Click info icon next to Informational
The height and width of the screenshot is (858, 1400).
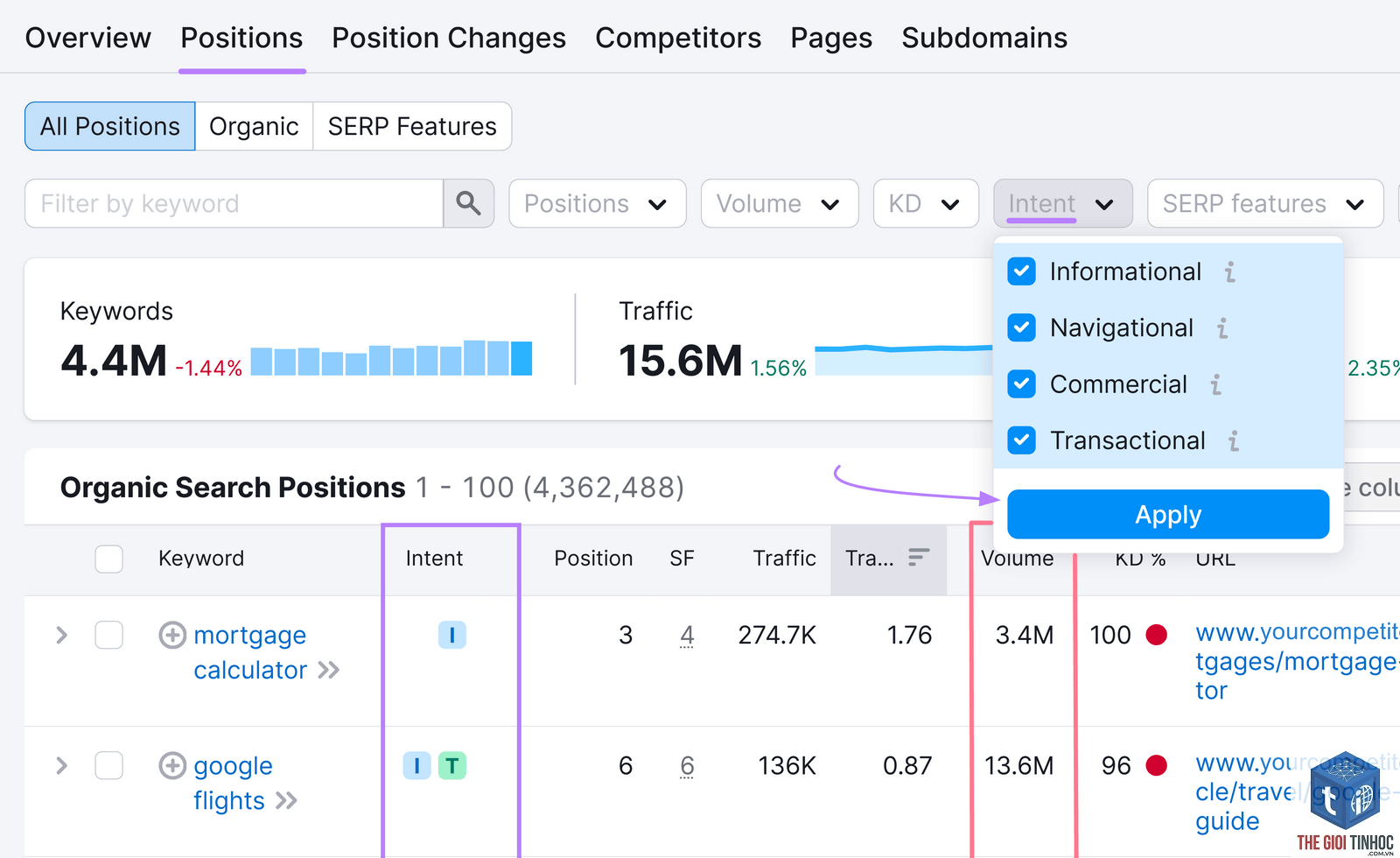click(1229, 272)
